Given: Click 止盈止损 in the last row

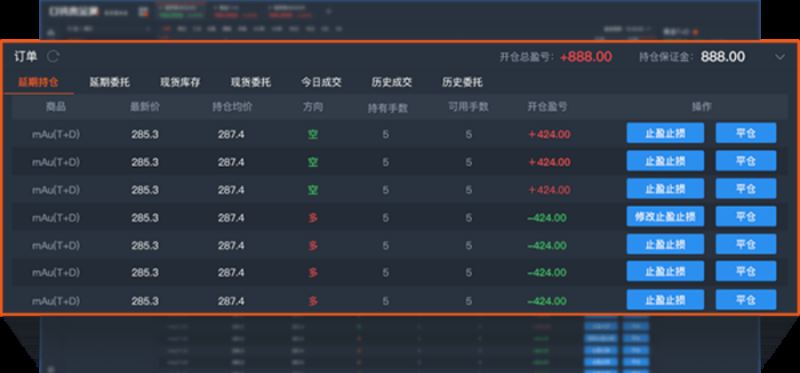Looking at the screenshot, I should coord(665,300).
